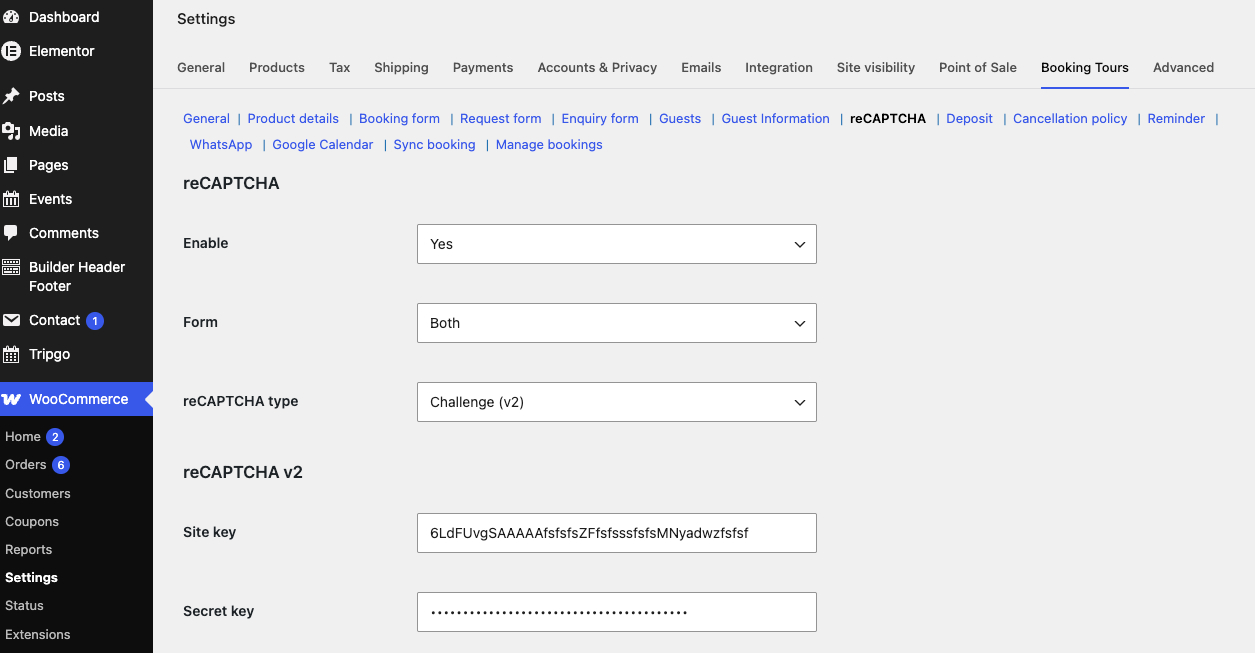Click the Contact notification badge
This screenshot has height=653, width=1255.
click(x=95, y=321)
